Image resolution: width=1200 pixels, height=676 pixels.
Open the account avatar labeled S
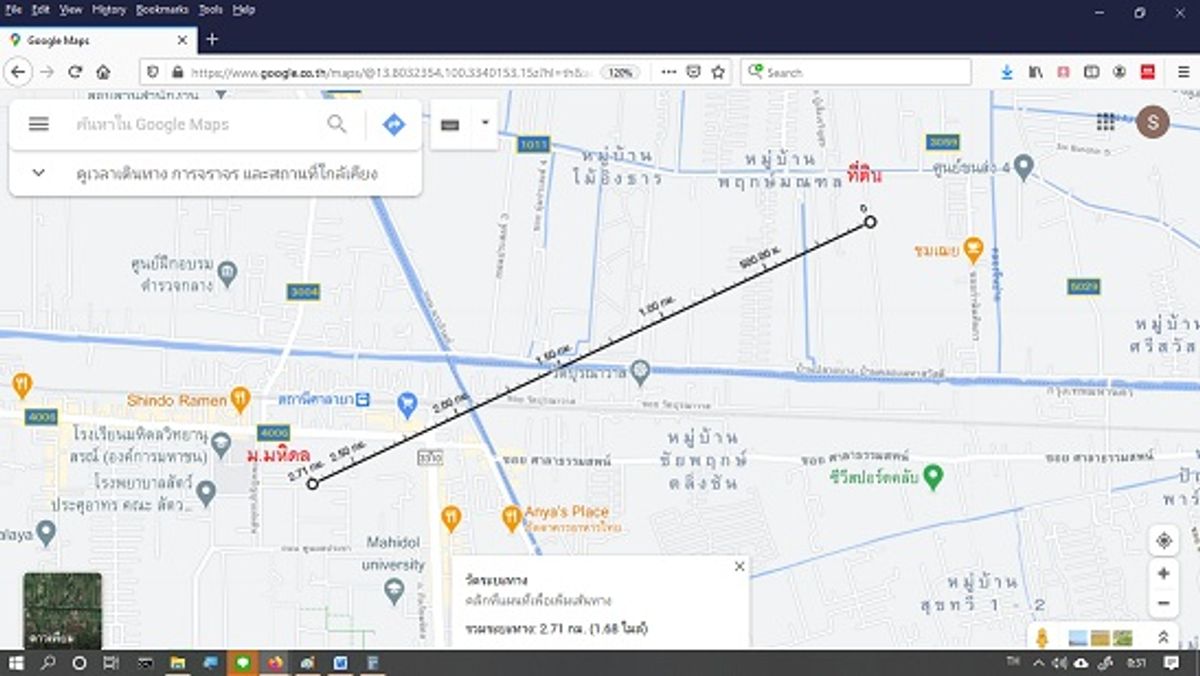[1153, 122]
